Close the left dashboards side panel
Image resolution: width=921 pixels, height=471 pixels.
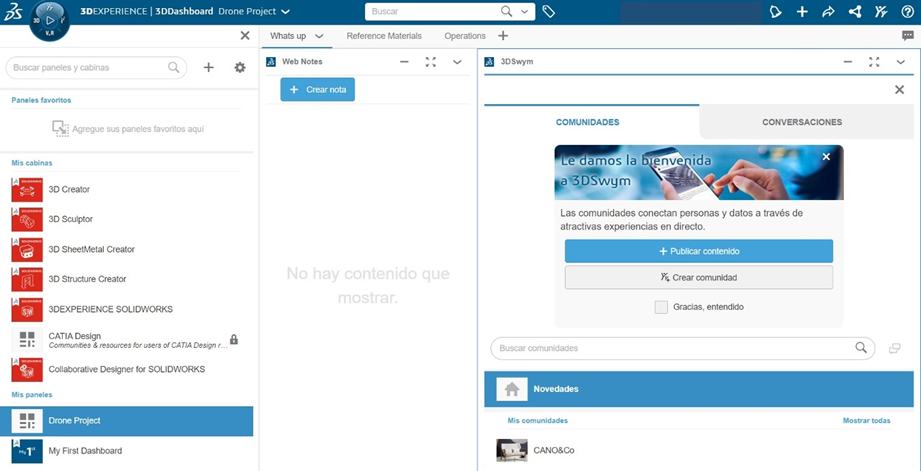click(245, 36)
